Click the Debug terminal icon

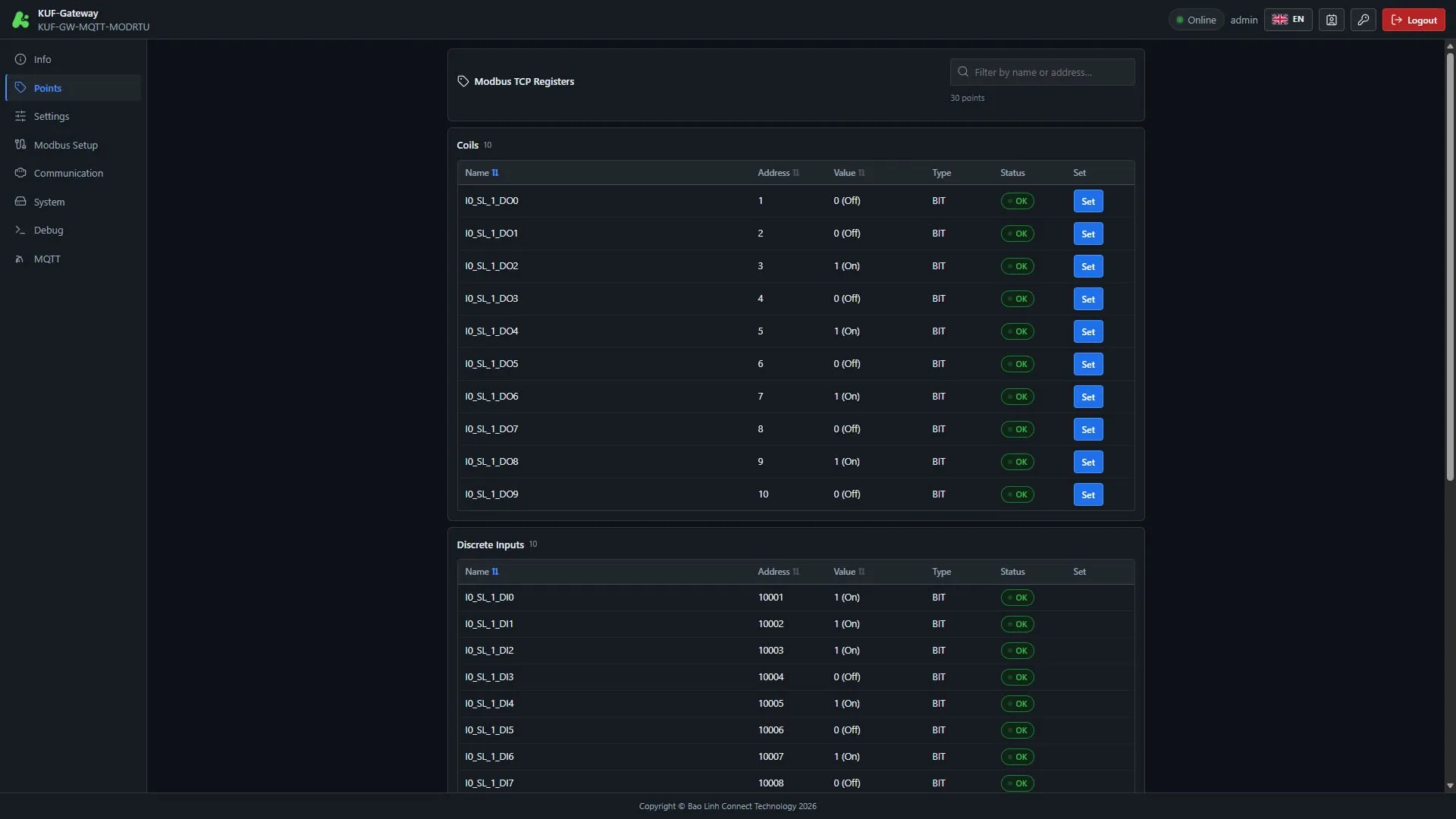20,230
